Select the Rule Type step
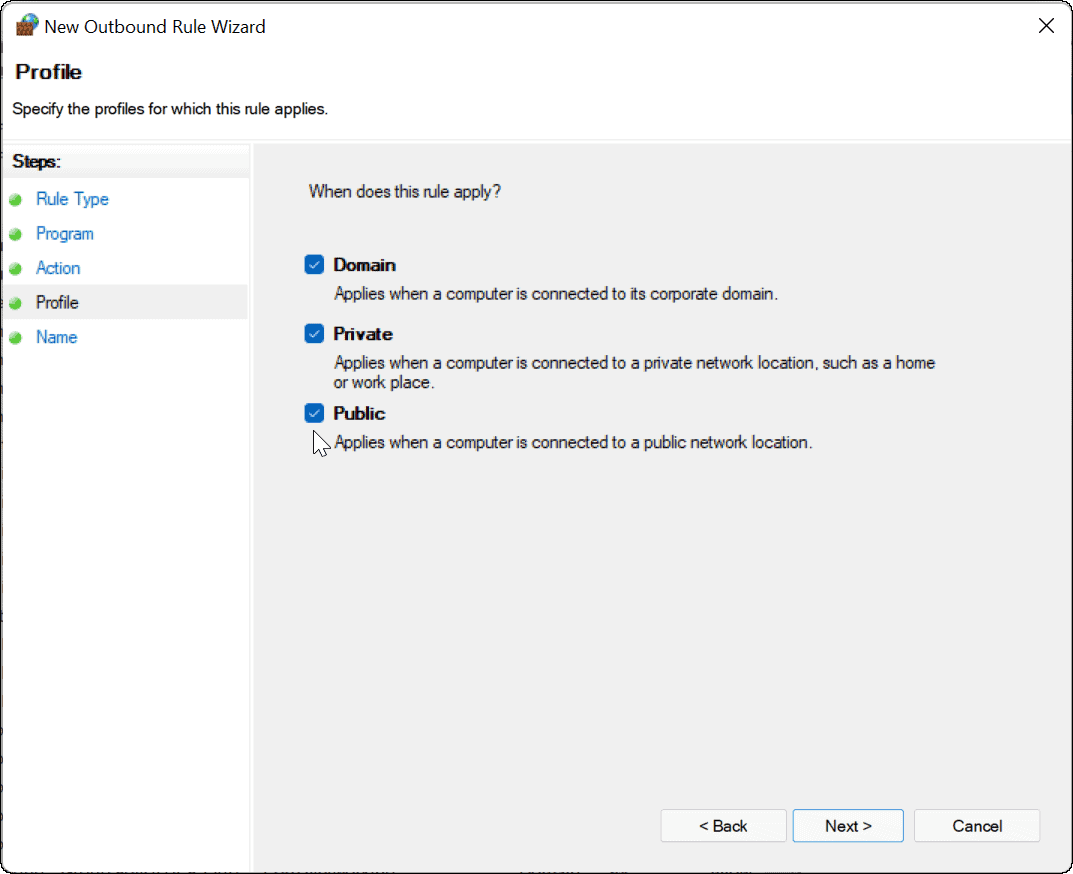This screenshot has width=1073, height=874. point(72,199)
